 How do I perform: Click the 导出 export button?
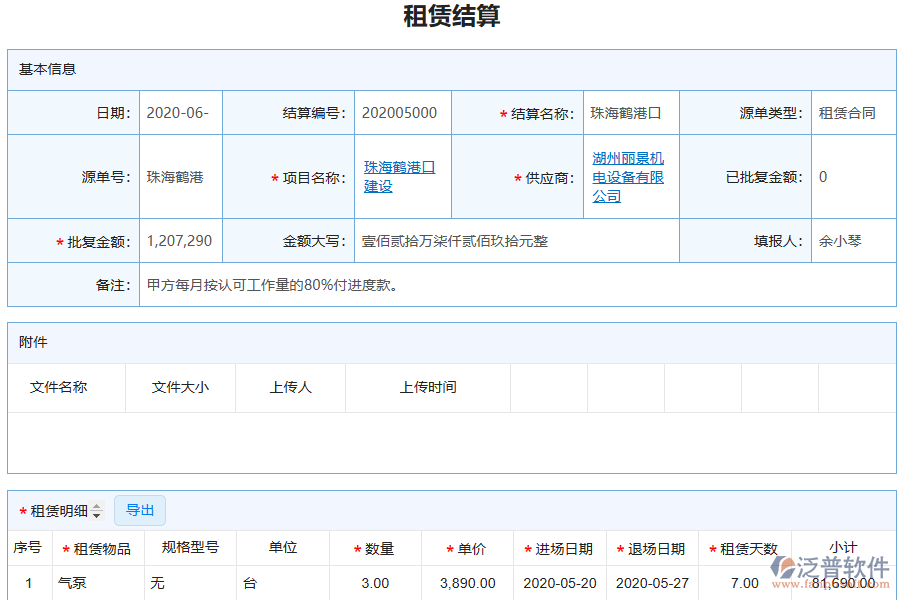(x=140, y=510)
